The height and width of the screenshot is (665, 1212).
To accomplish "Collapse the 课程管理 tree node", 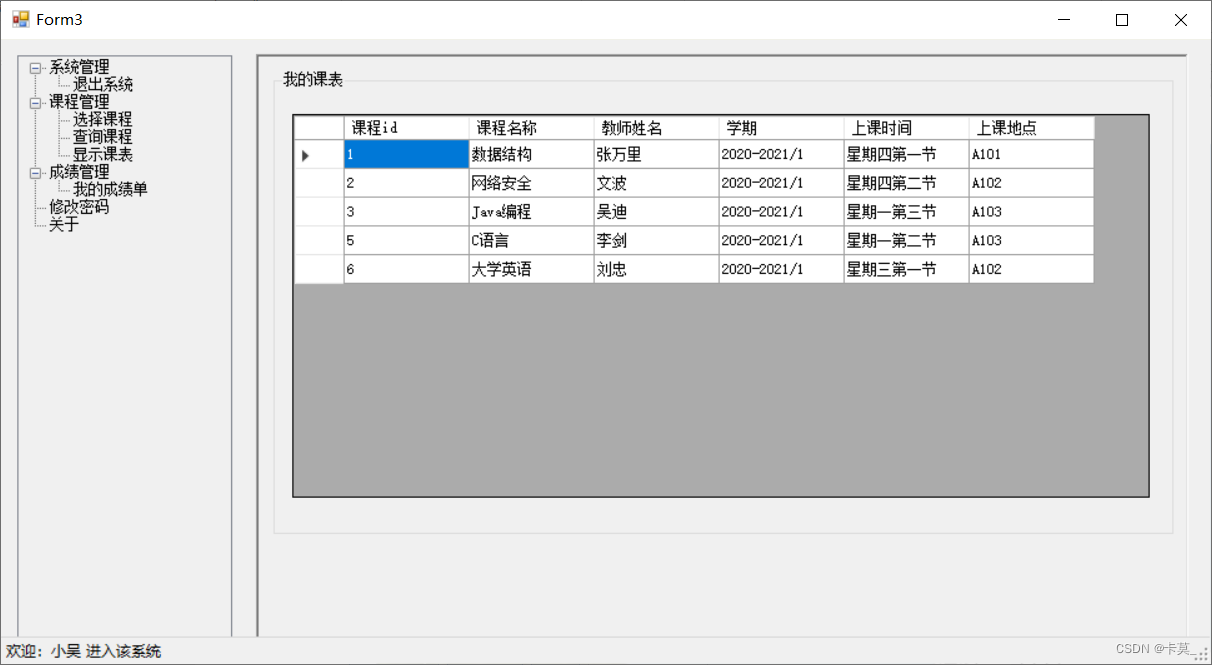I will pyautogui.click(x=38, y=101).
